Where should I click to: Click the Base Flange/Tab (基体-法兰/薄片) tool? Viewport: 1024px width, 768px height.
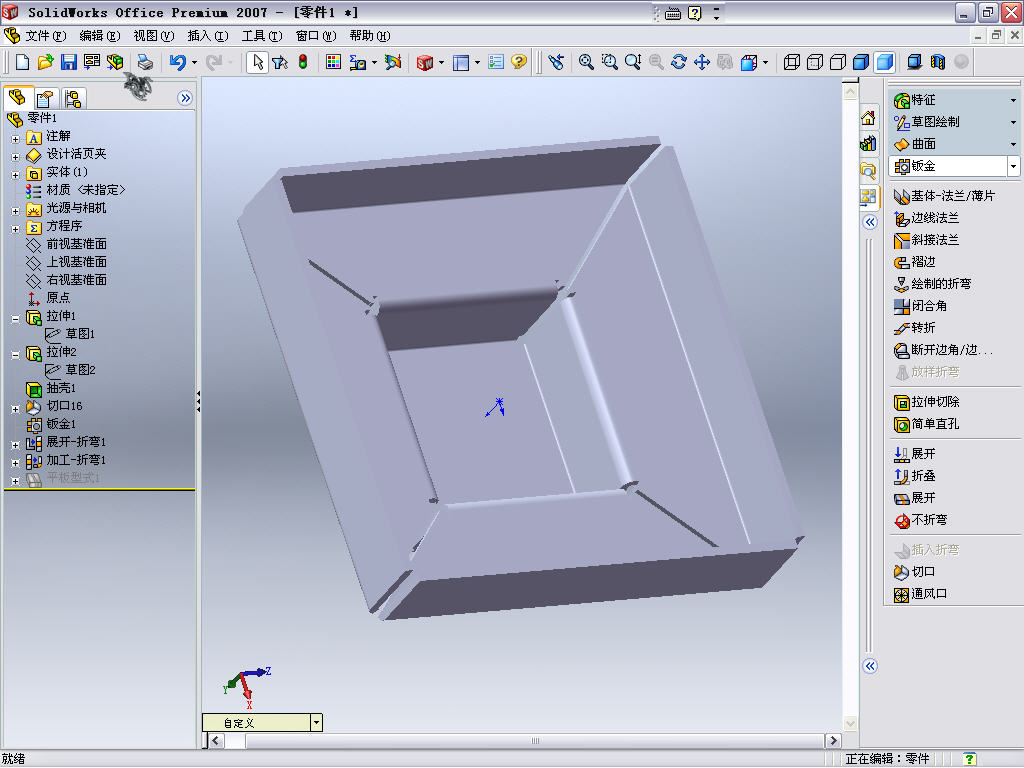click(x=944, y=196)
